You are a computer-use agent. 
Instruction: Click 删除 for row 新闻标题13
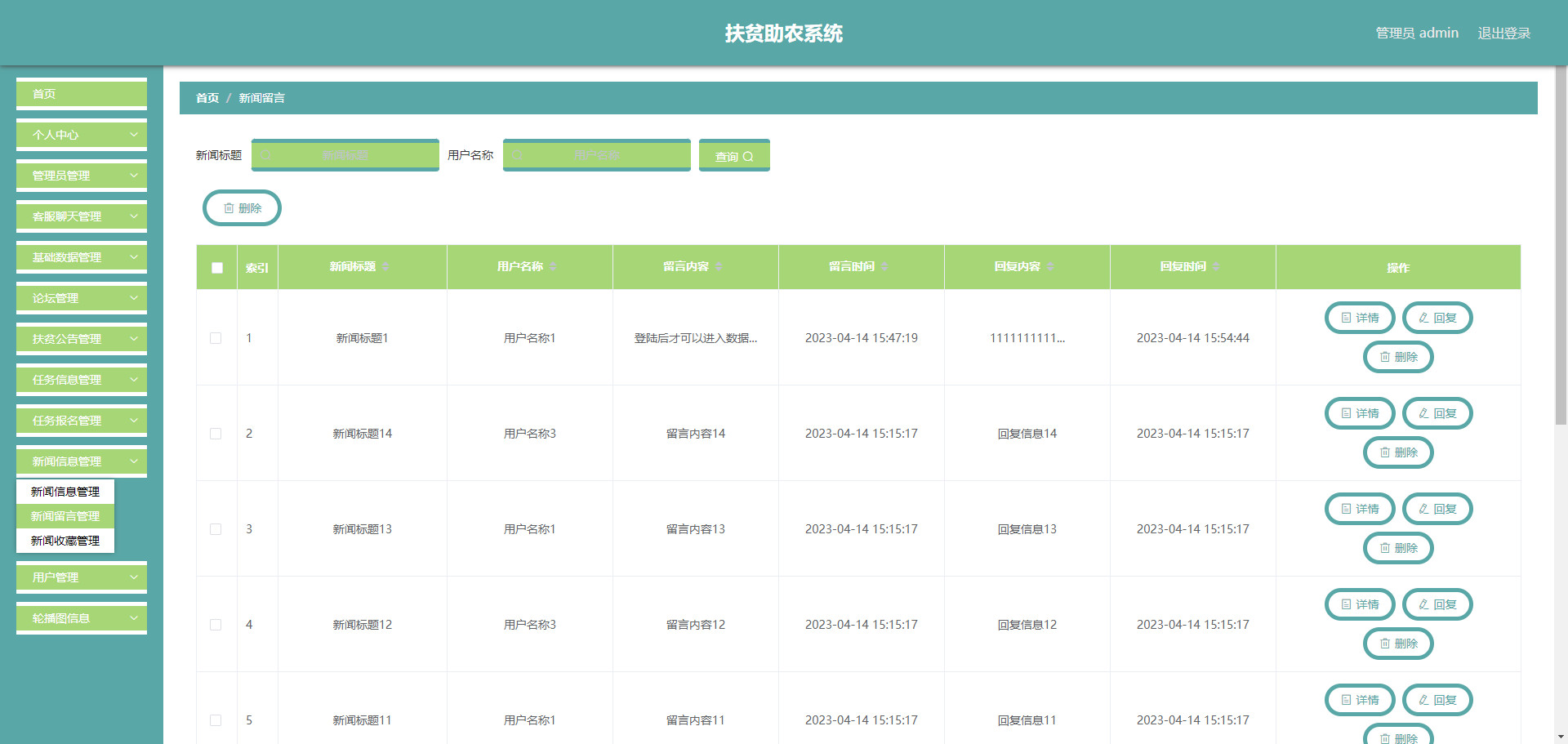click(x=1398, y=548)
